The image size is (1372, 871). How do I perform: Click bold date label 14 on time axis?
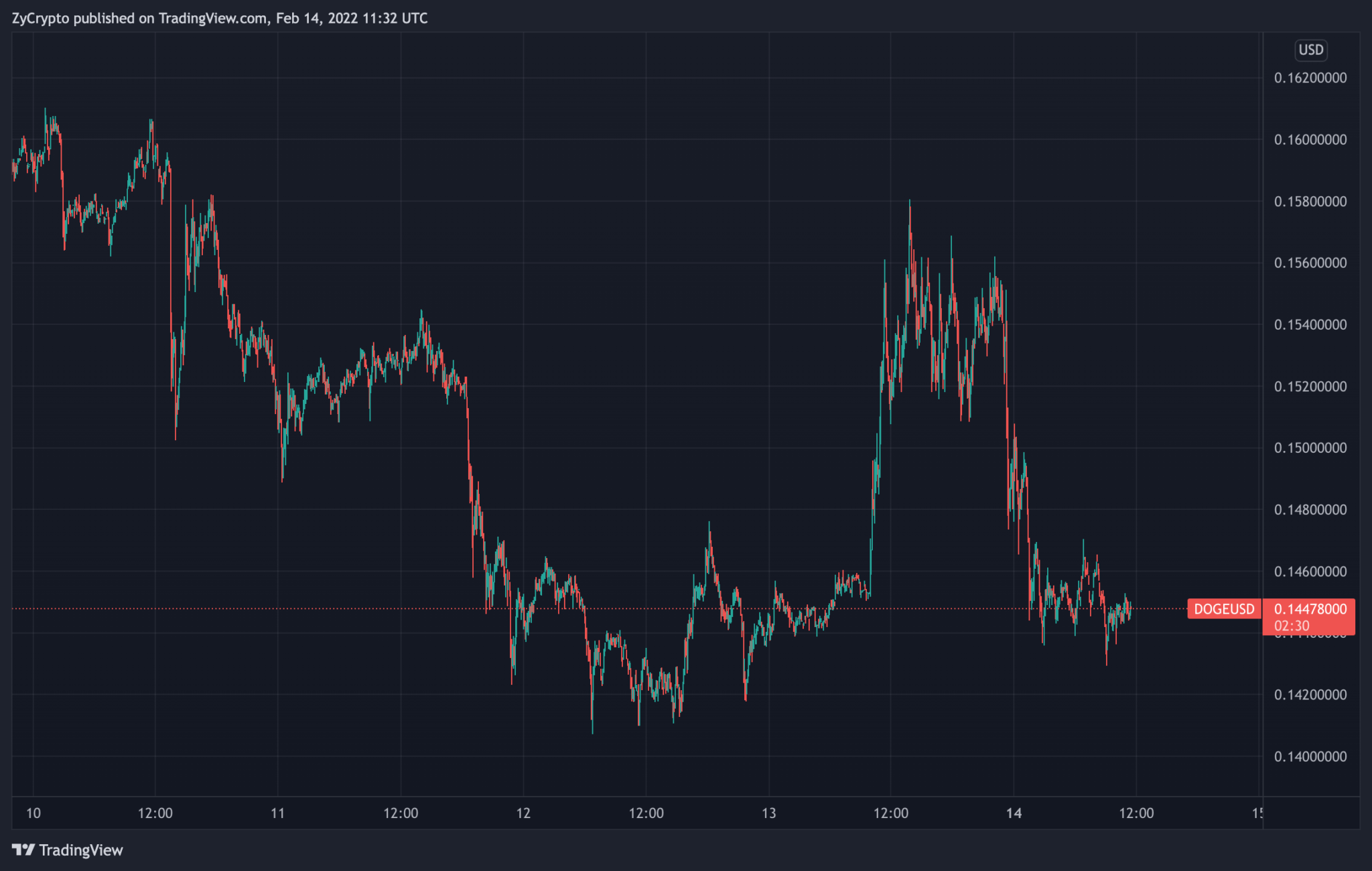click(x=1014, y=813)
